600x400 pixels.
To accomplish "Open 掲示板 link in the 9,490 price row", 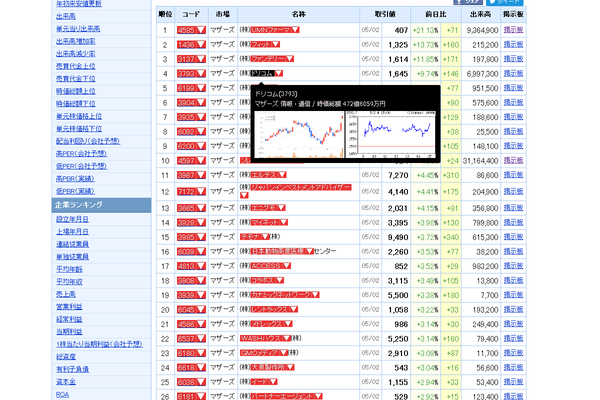I will point(513,237).
